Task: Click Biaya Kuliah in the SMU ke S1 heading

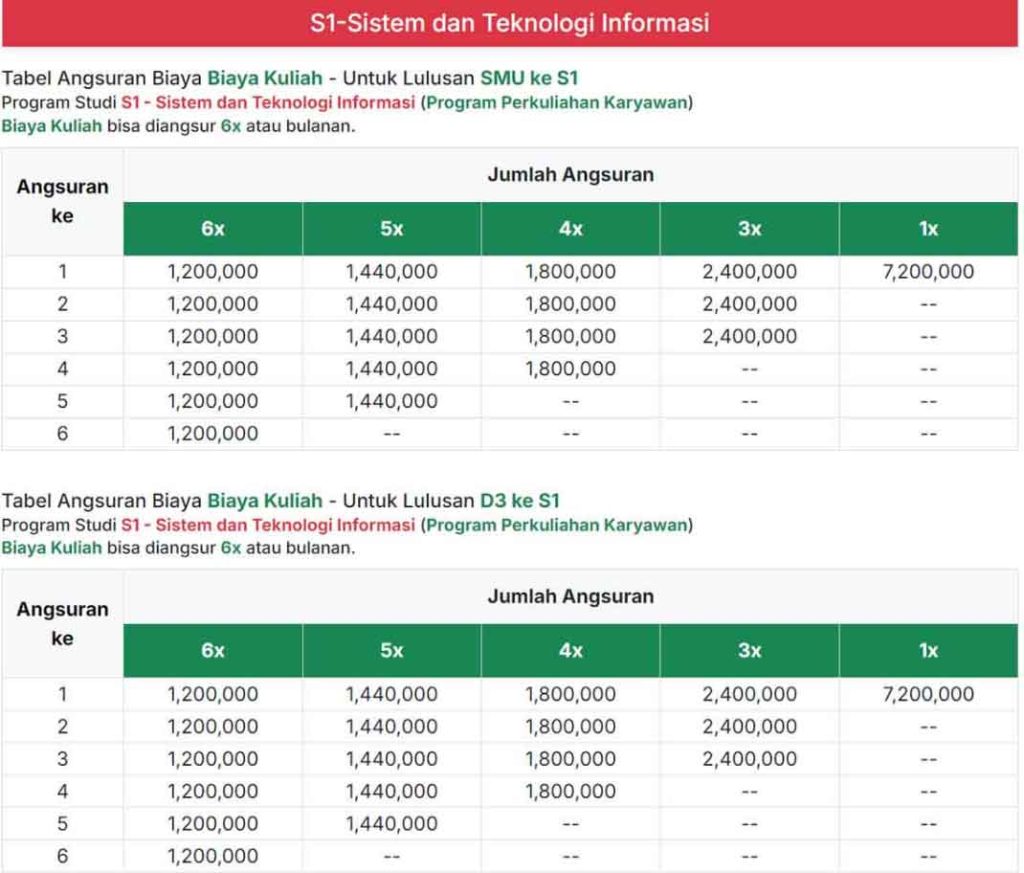Action: [x=264, y=78]
